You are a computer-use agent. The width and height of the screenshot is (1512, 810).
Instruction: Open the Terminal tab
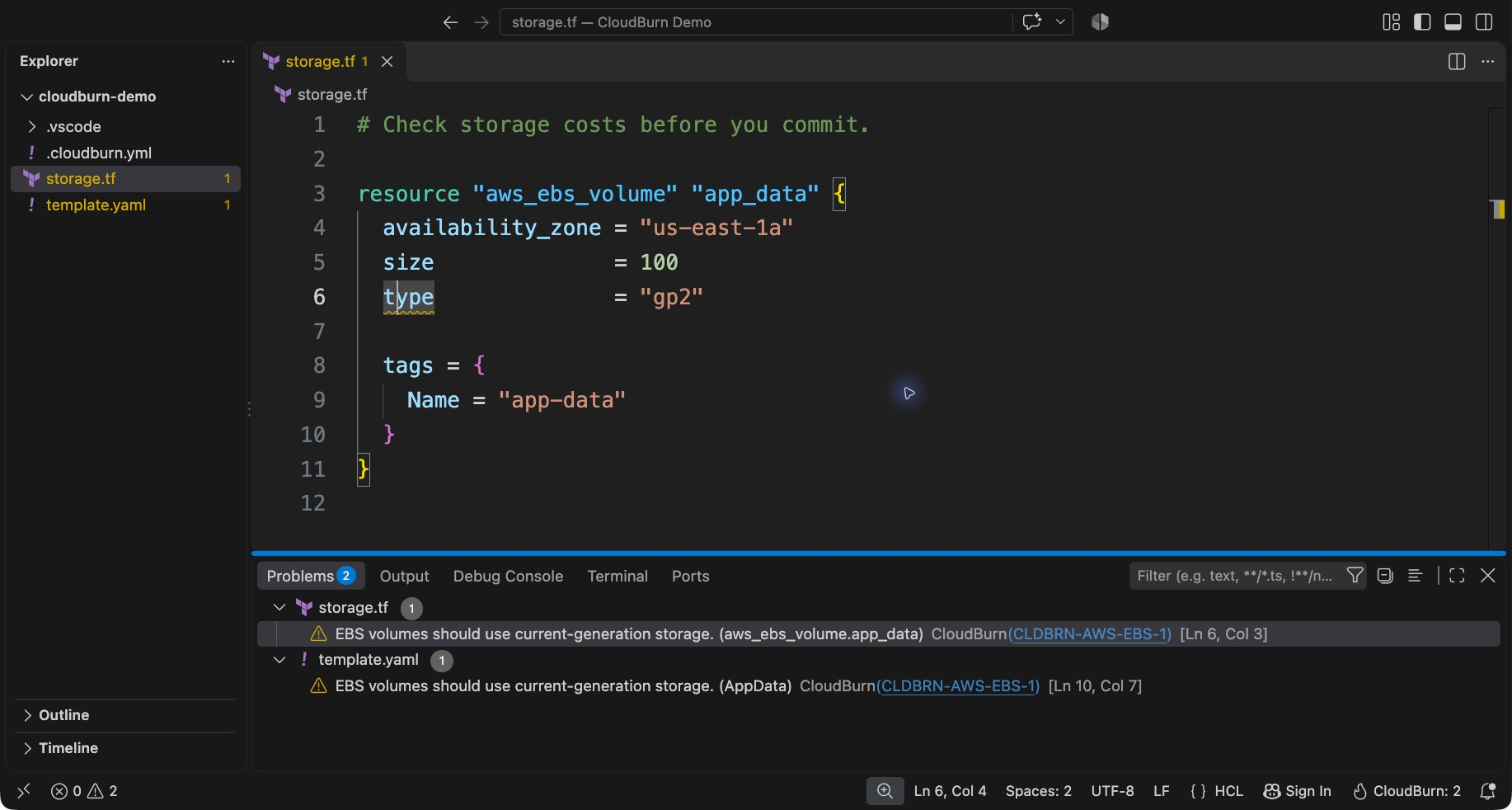click(x=617, y=576)
